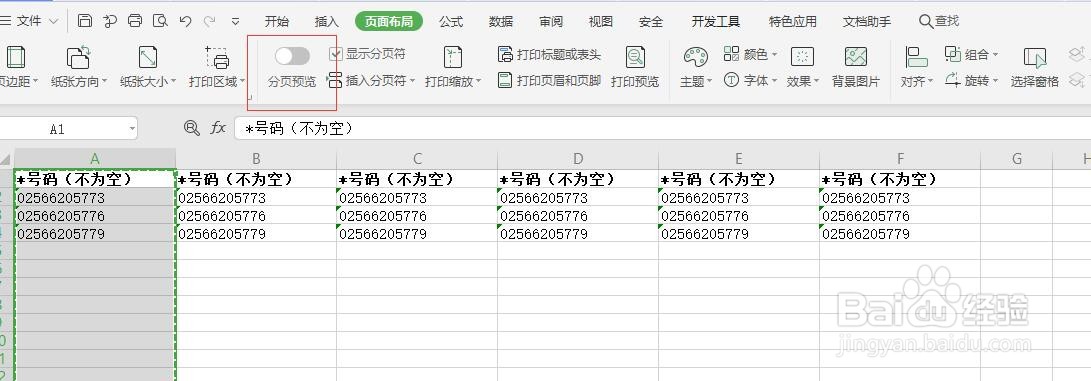
Task: Click 打印页眉和页脚 button
Action: [549, 81]
